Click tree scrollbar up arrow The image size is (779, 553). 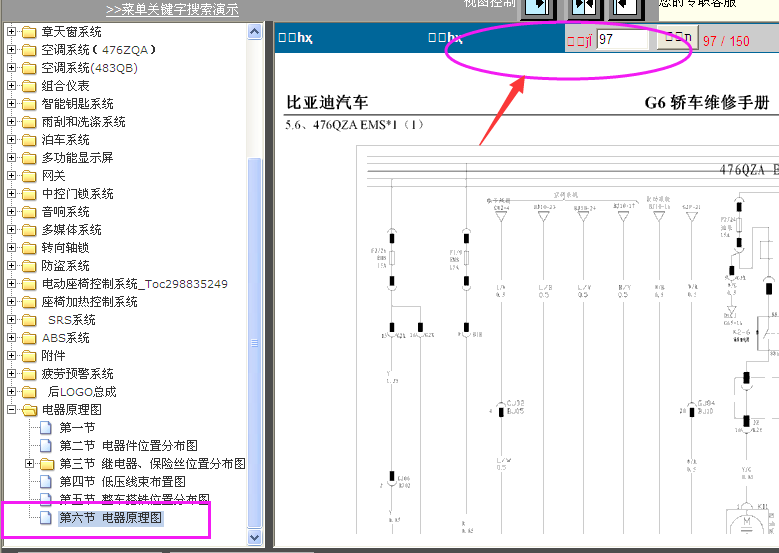pos(254,32)
